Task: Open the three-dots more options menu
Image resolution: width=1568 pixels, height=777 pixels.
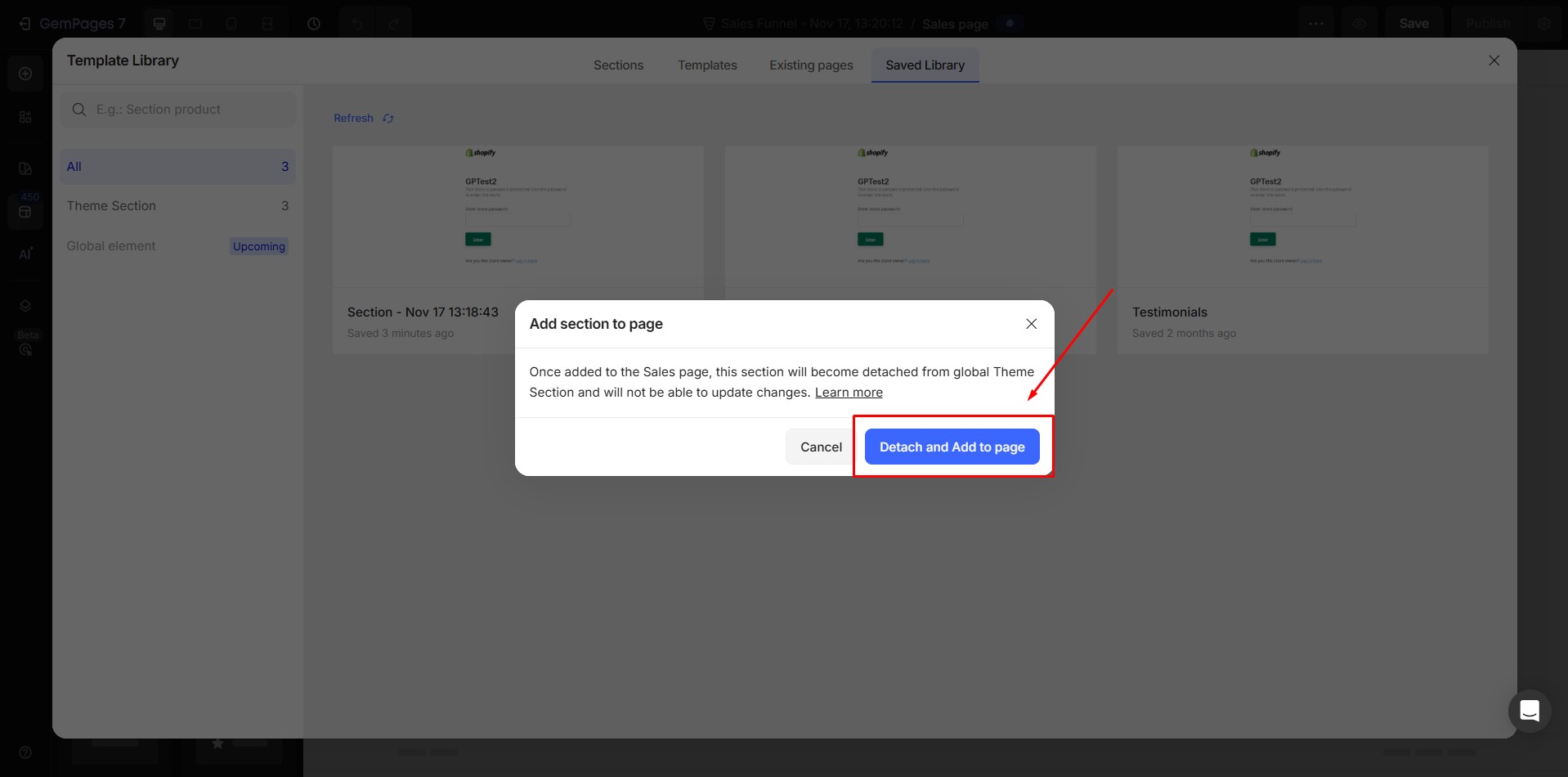Action: coord(1315,24)
